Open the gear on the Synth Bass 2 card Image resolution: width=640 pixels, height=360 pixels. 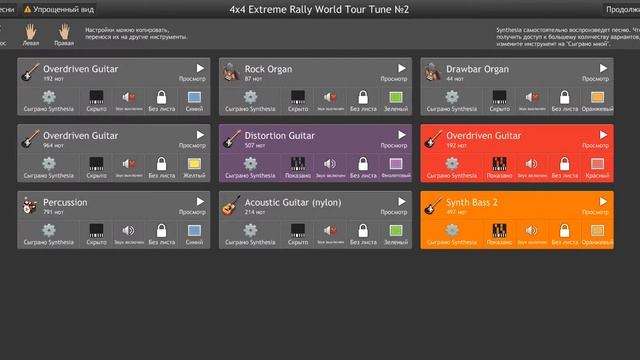click(452, 231)
